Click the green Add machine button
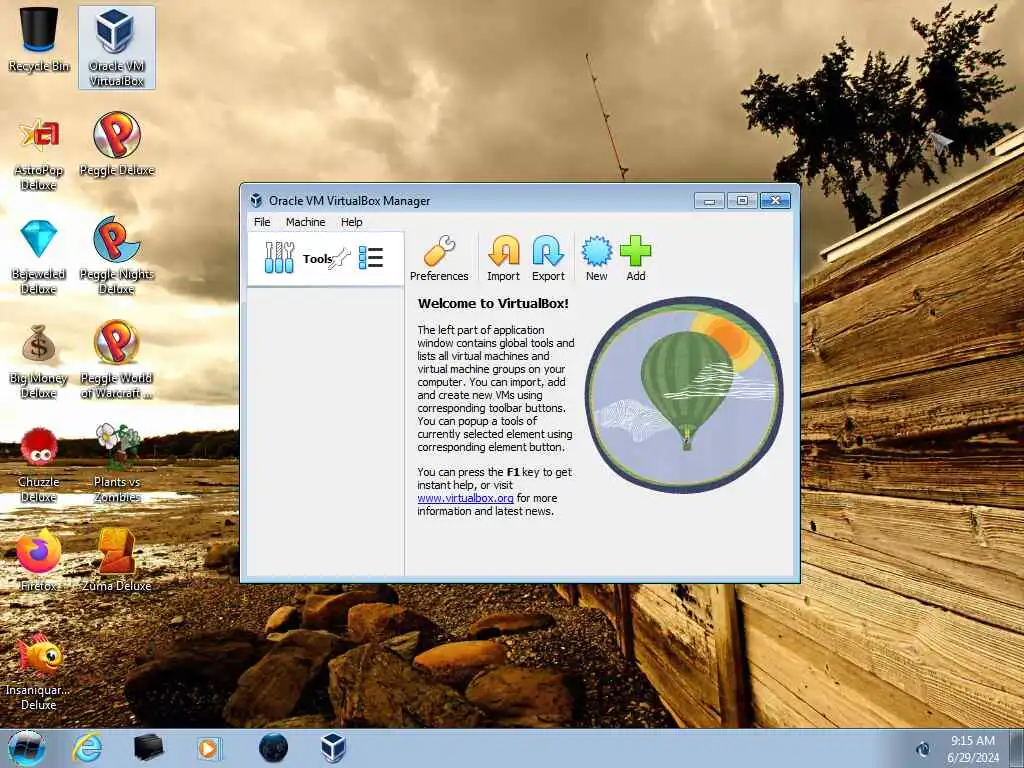This screenshot has height=768, width=1024. (635, 259)
